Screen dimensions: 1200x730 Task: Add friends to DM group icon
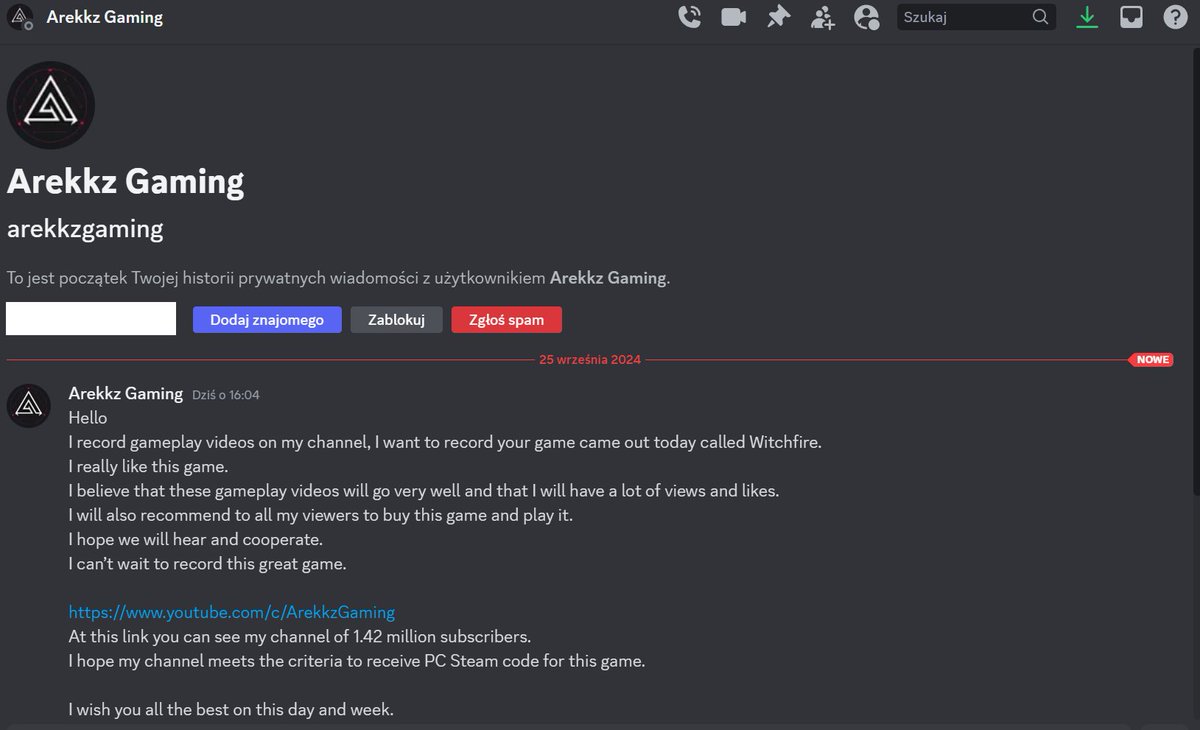click(x=823, y=17)
